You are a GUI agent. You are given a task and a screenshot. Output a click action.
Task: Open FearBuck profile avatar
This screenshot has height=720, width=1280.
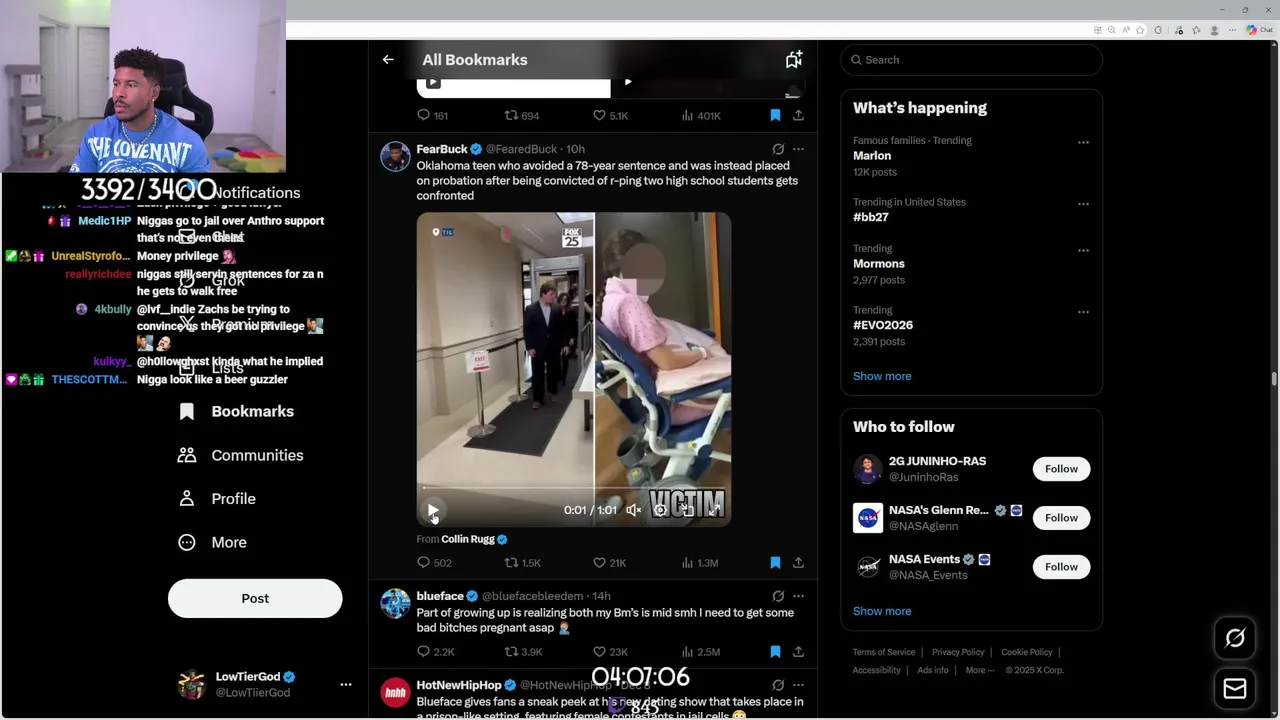395,157
